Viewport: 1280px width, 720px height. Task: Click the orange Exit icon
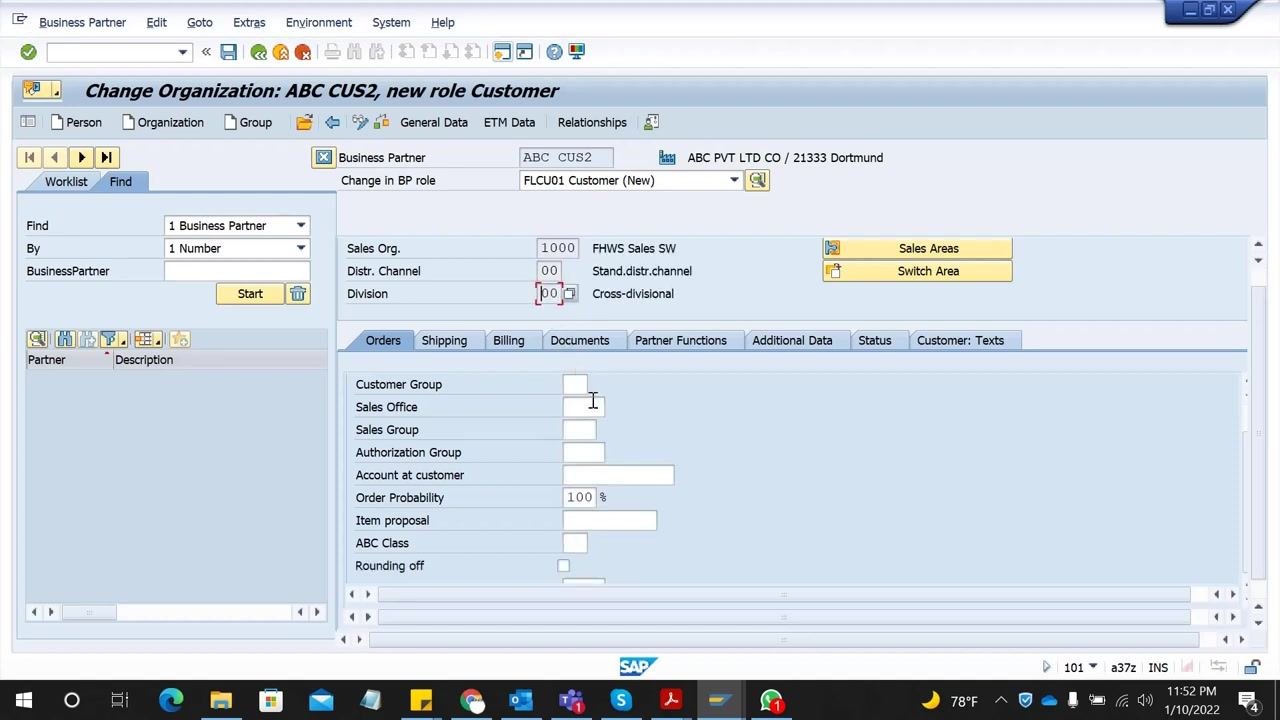[x=281, y=52]
